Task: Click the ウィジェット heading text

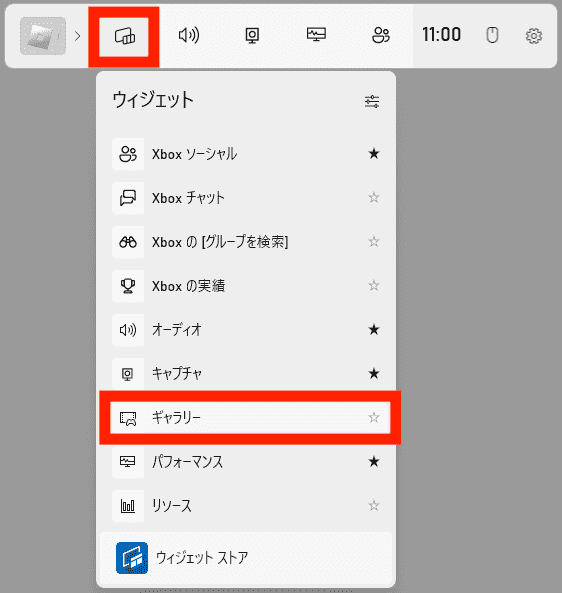Action: pyautogui.click(x=153, y=100)
